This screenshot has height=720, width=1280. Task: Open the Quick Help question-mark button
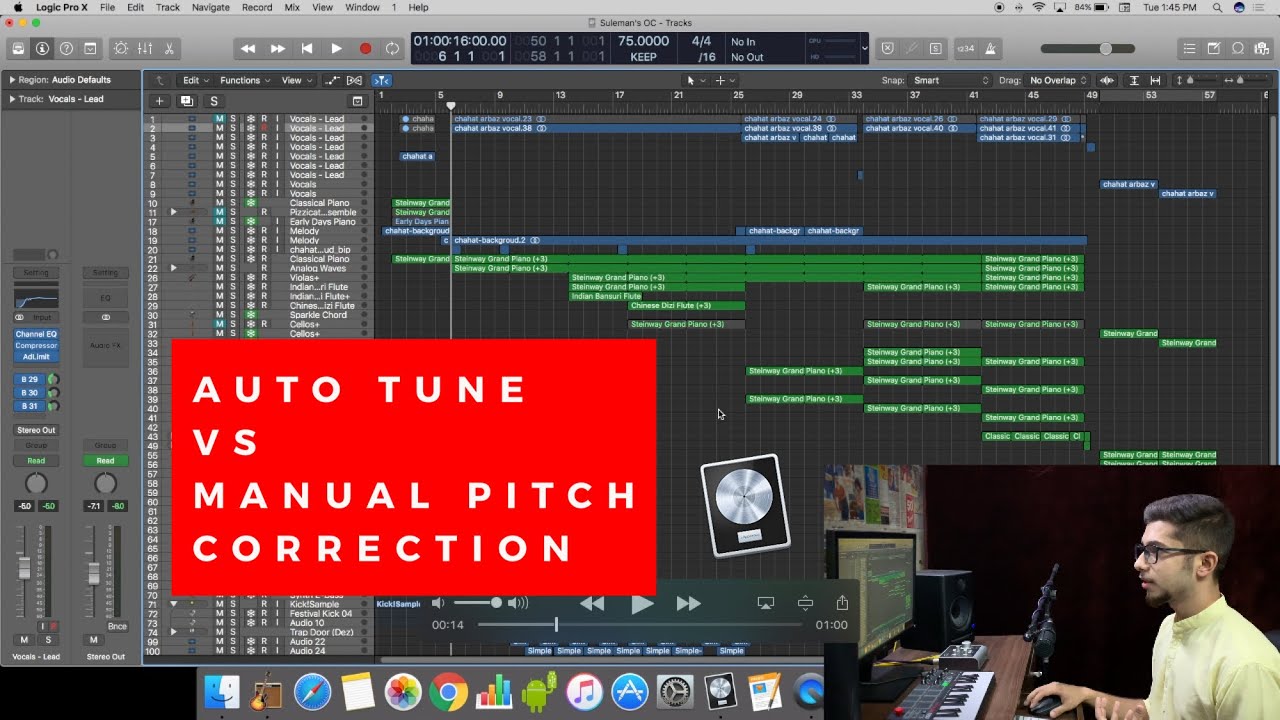[66, 48]
